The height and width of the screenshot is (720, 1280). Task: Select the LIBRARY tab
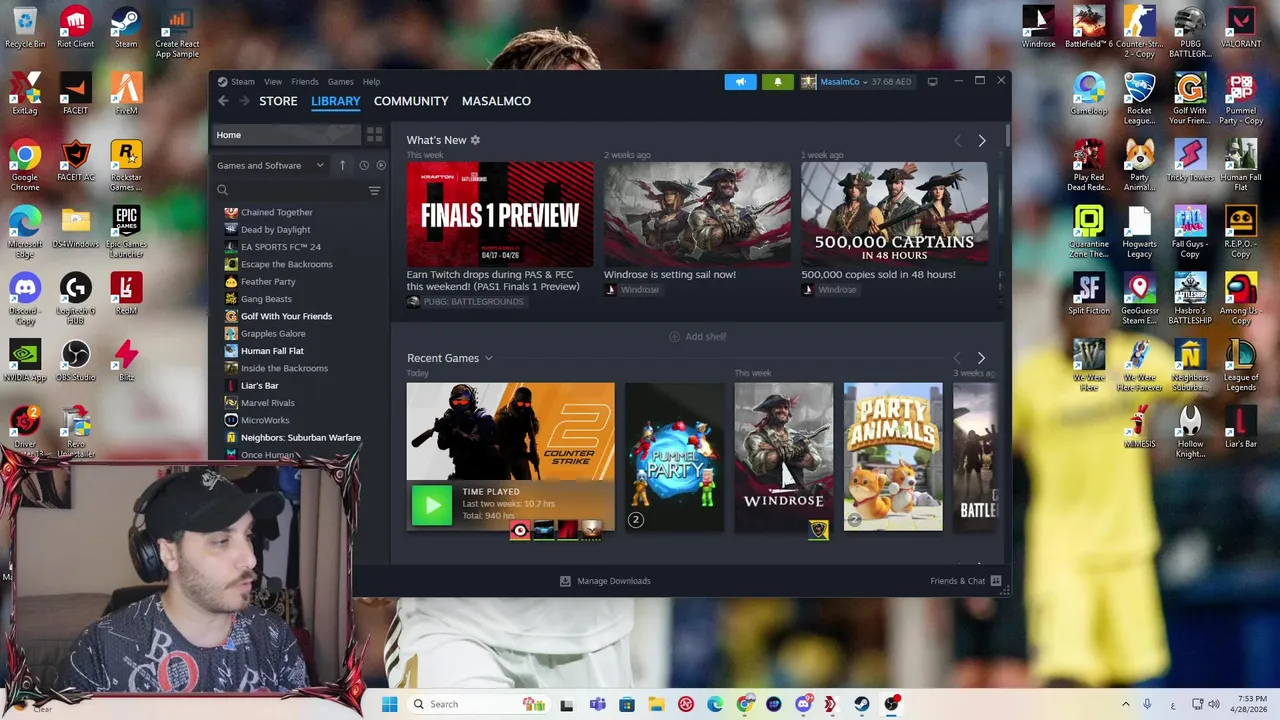point(336,101)
